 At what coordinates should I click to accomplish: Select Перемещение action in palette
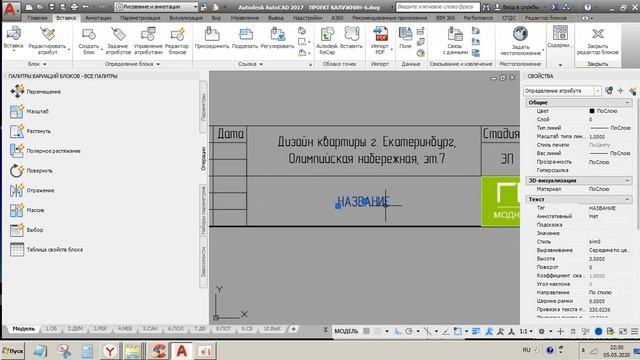pos(36,91)
